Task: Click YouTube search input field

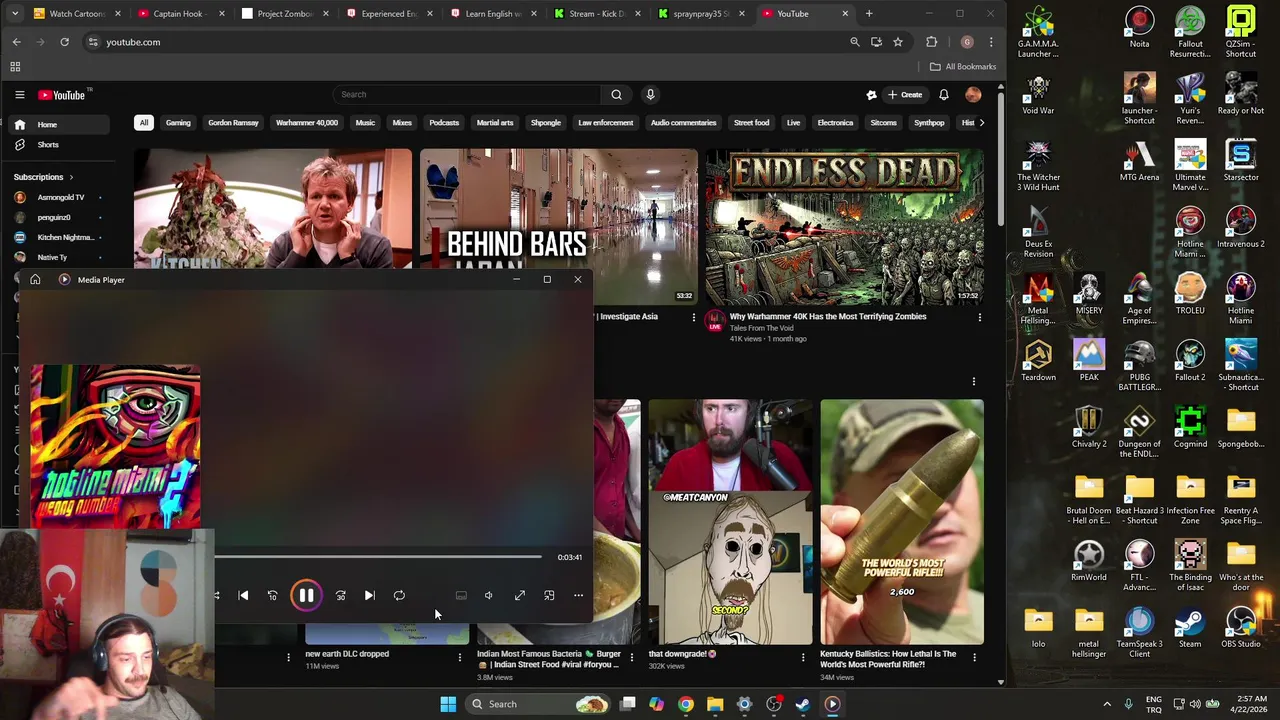Action: coord(466,94)
